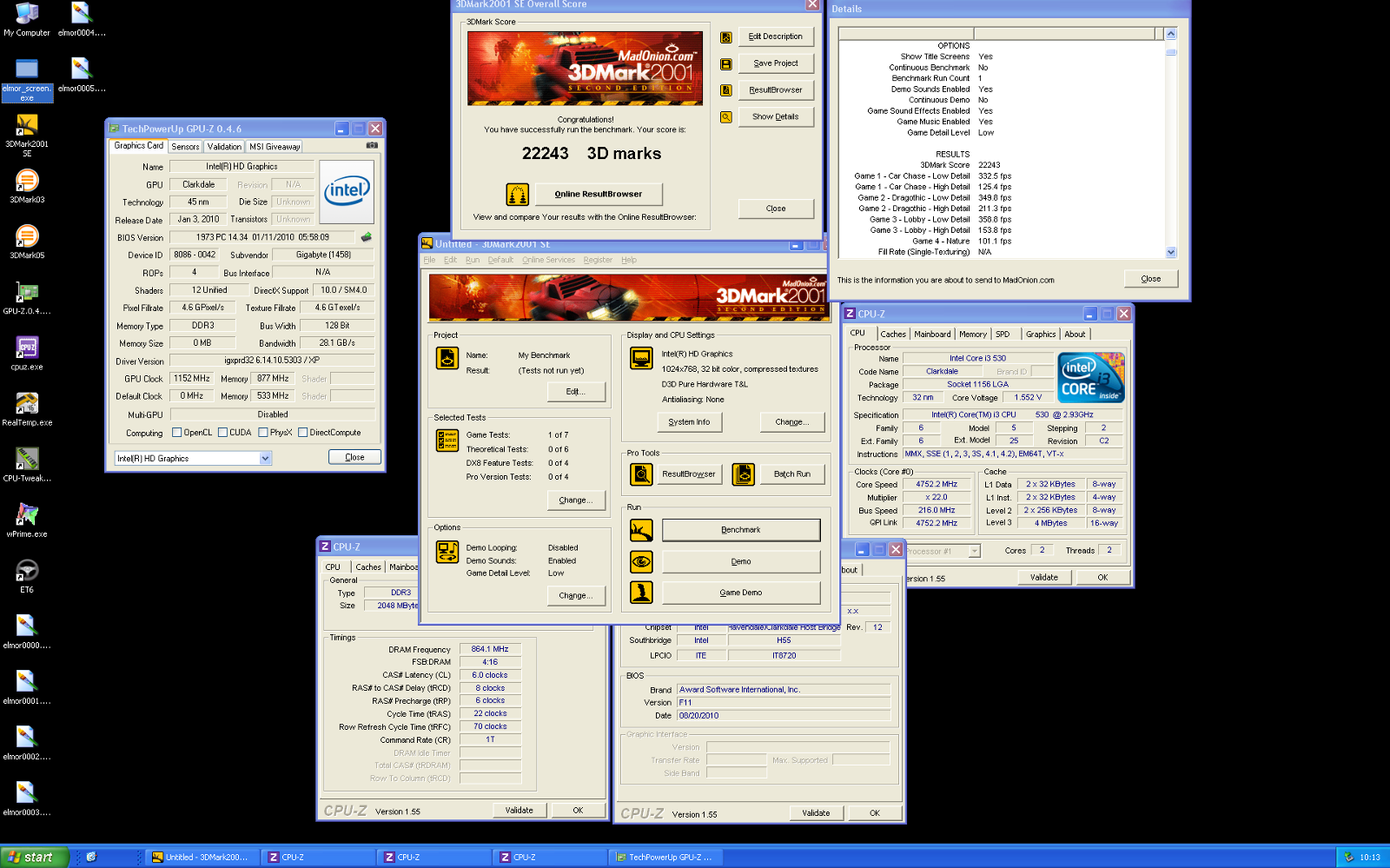Open ET6 desktop icon
1390x868 pixels.
coord(27,576)
